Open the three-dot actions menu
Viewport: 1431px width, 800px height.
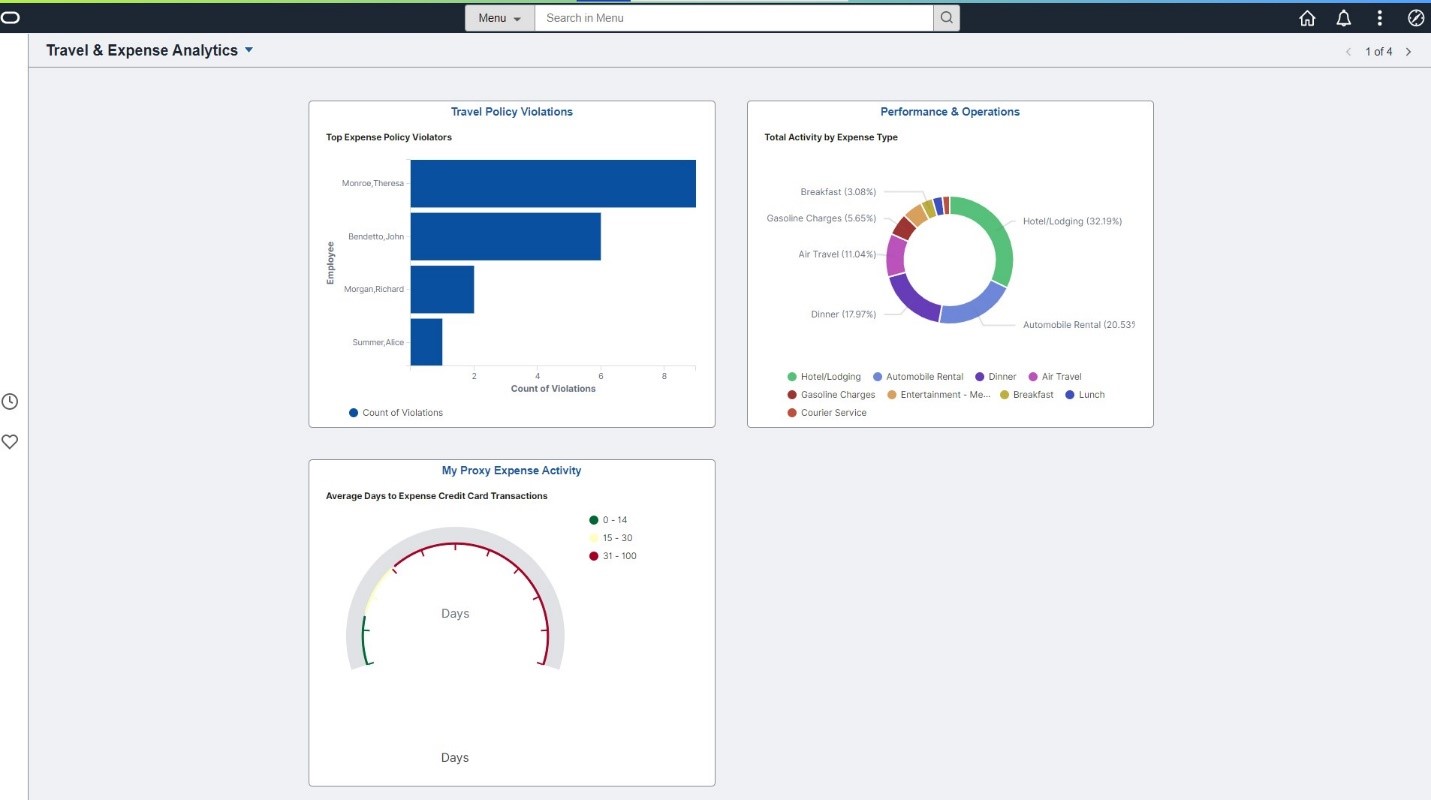[x=1380, y=18]
